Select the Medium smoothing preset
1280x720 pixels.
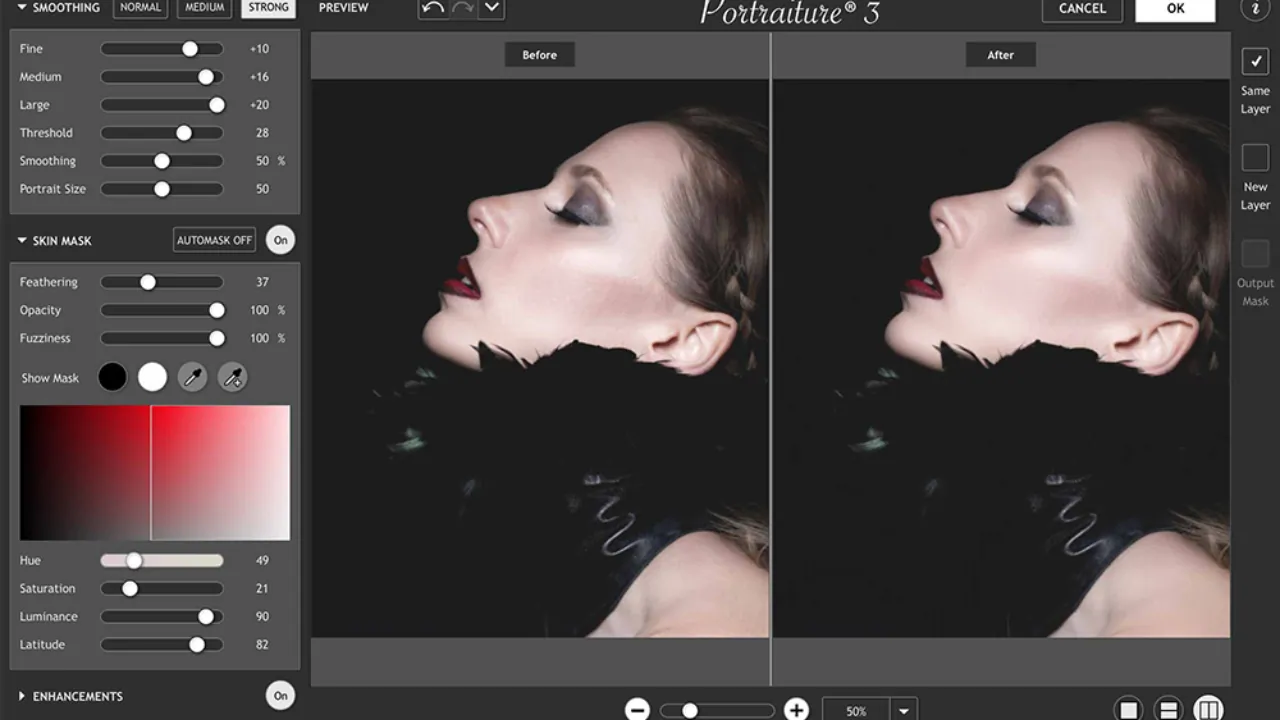tap(204, 8)
